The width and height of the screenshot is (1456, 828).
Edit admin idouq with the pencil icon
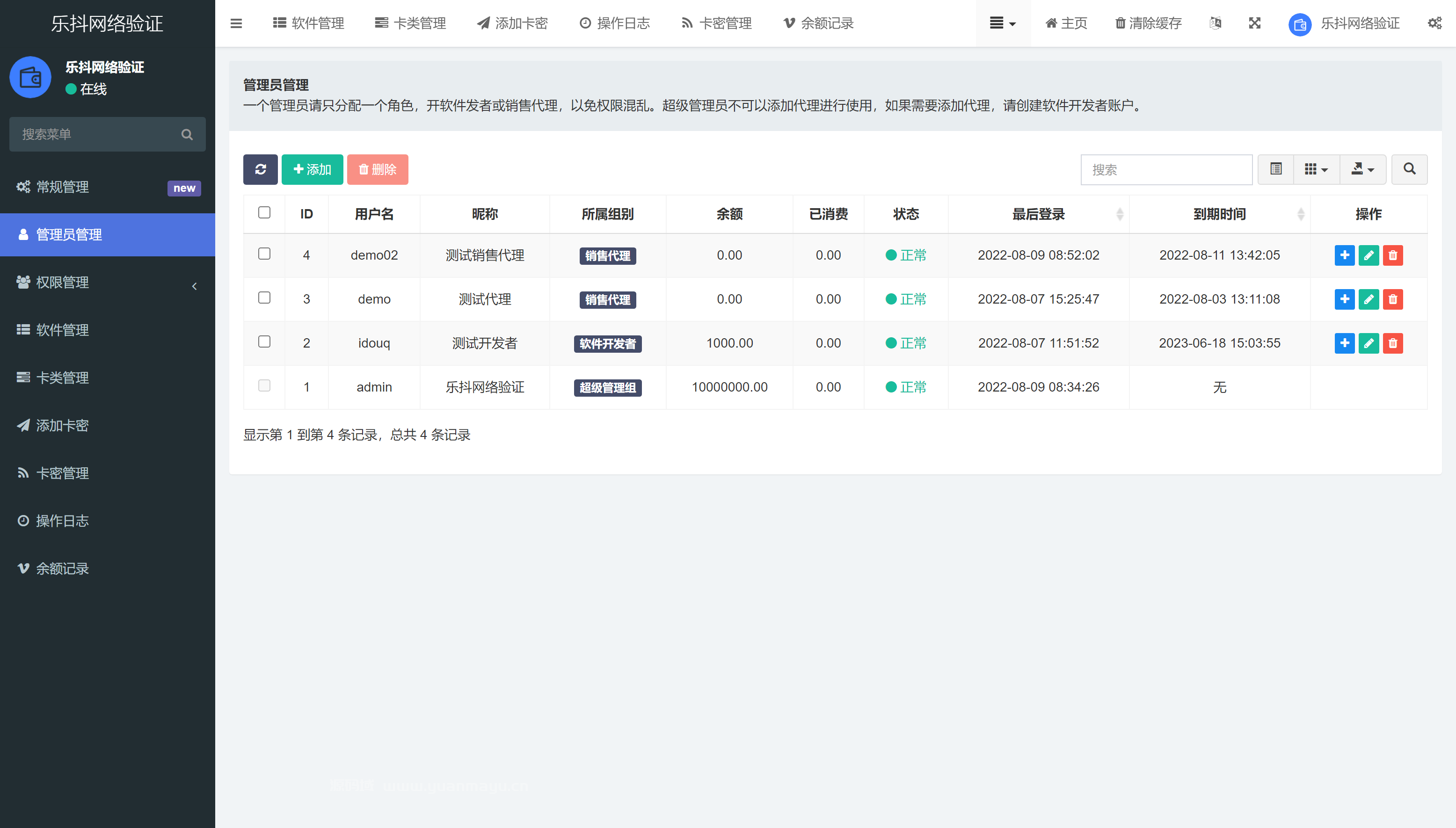[1369, 343]
